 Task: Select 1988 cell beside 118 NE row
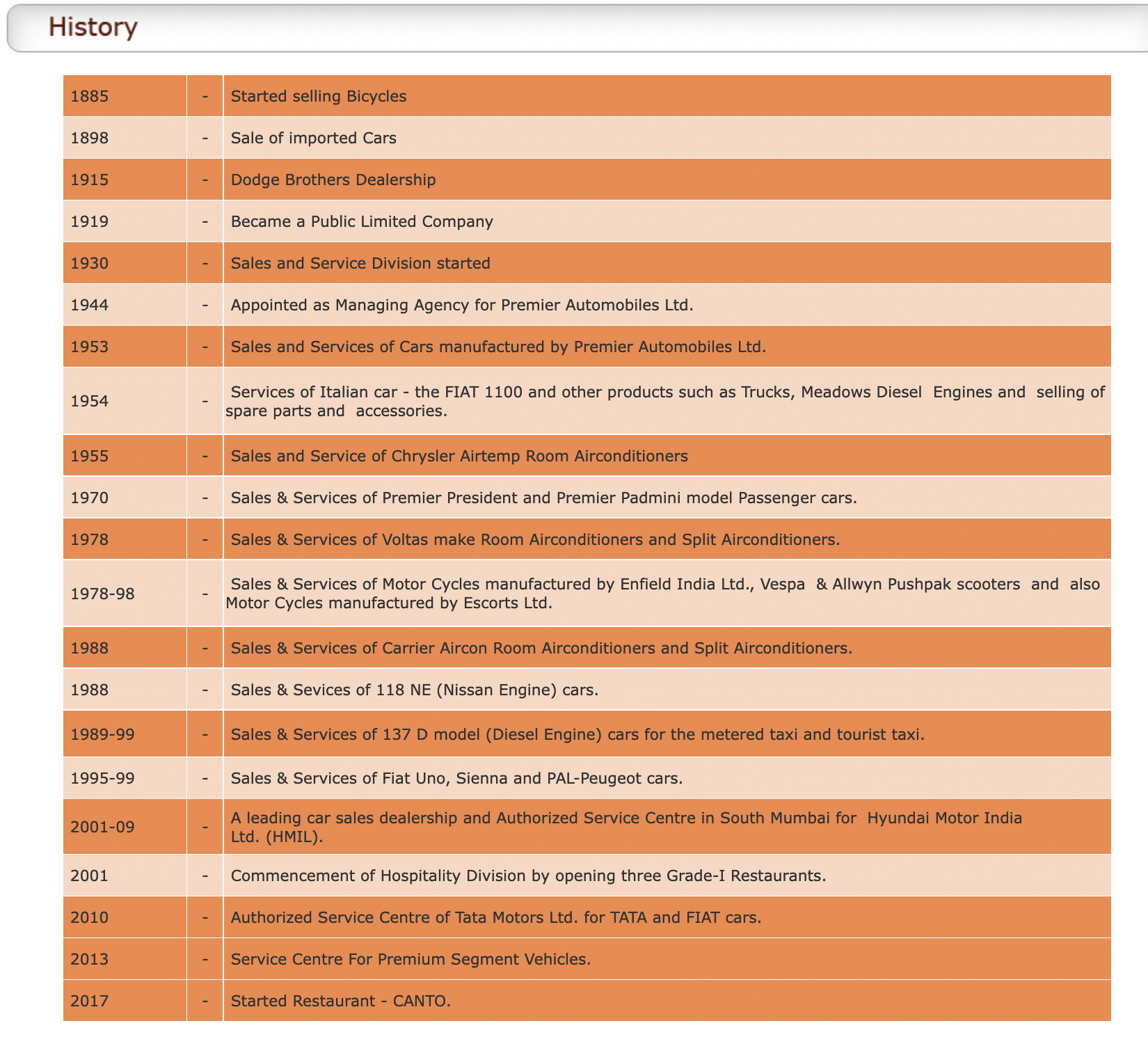(125, 690)
